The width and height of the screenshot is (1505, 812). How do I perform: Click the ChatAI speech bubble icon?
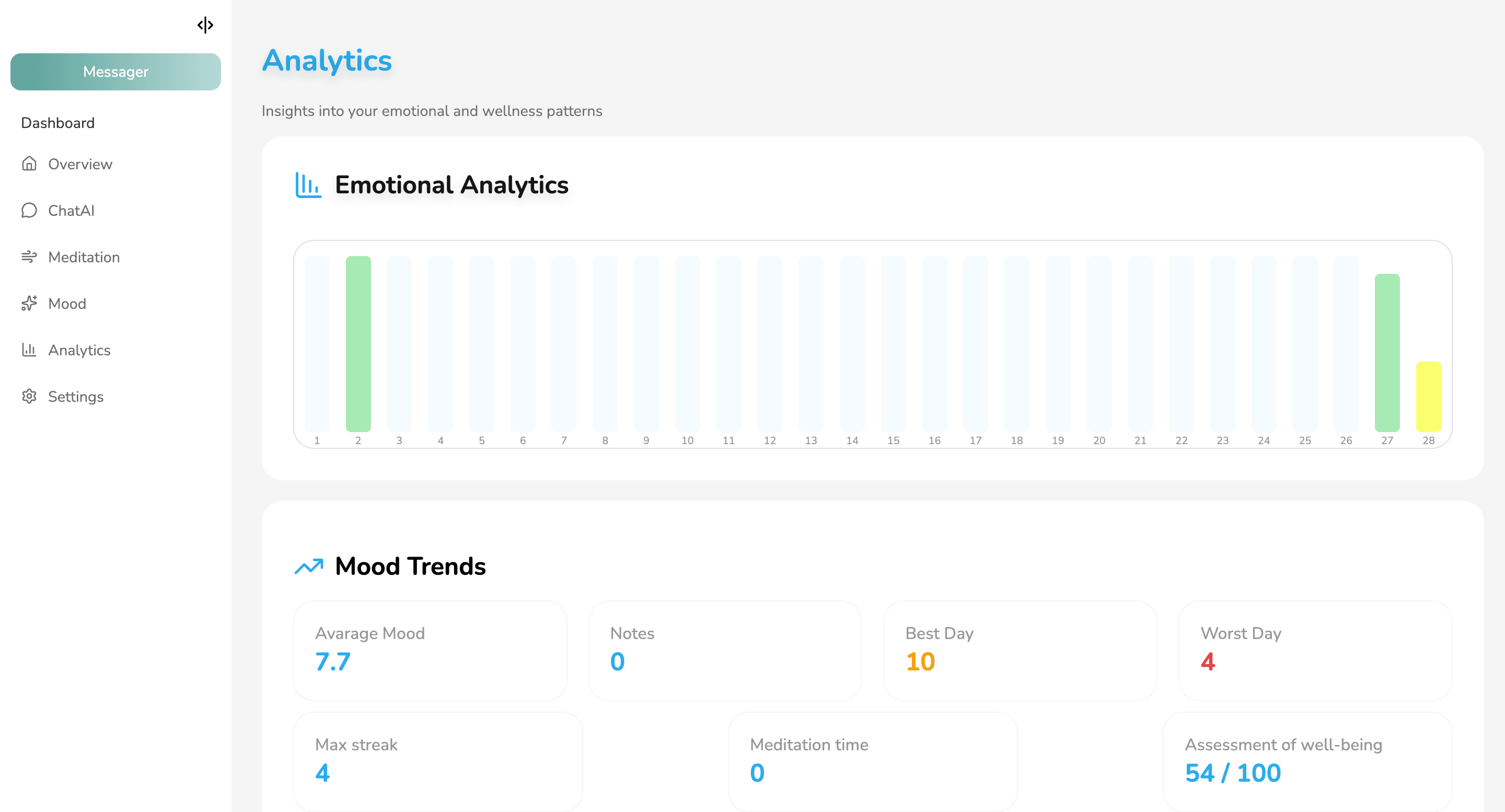[x=29, y=210]
